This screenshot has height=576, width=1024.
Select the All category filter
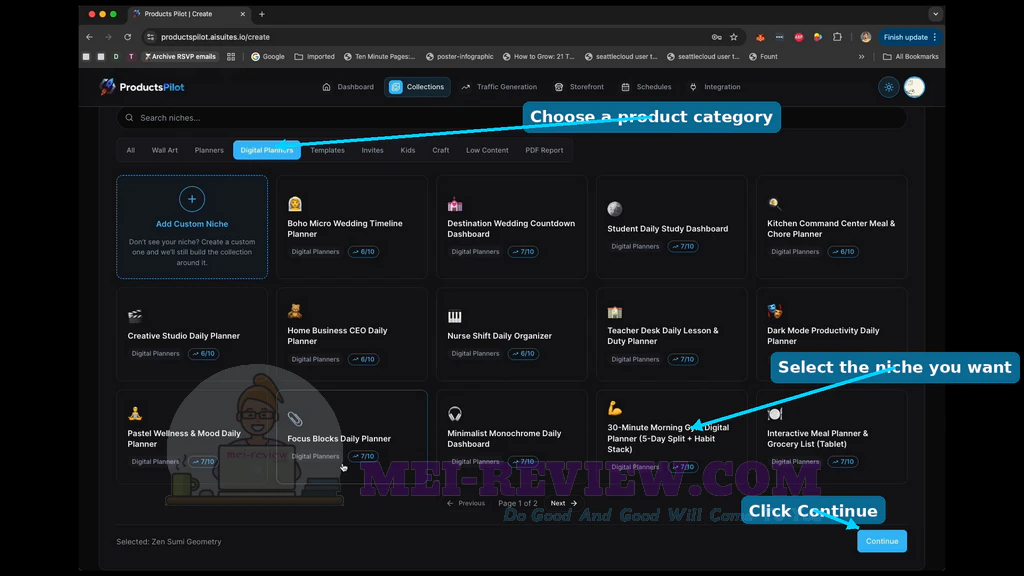(x=131, y=150)
